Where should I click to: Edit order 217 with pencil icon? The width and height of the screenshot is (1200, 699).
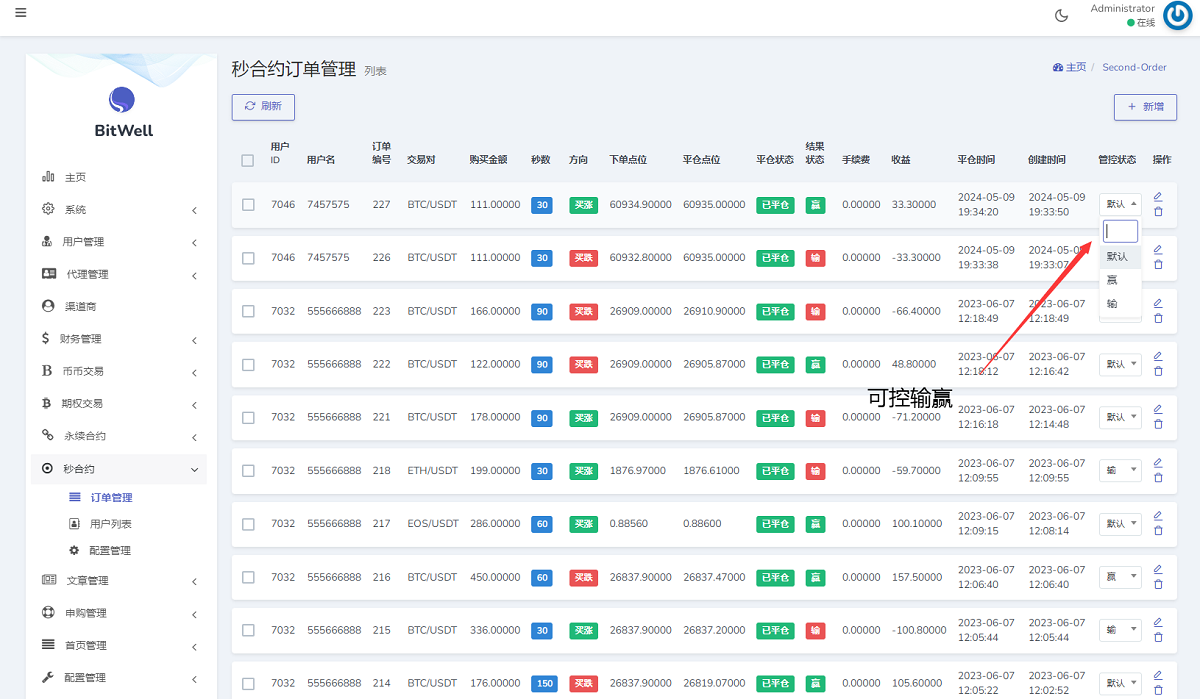(x=1158, y=516)
